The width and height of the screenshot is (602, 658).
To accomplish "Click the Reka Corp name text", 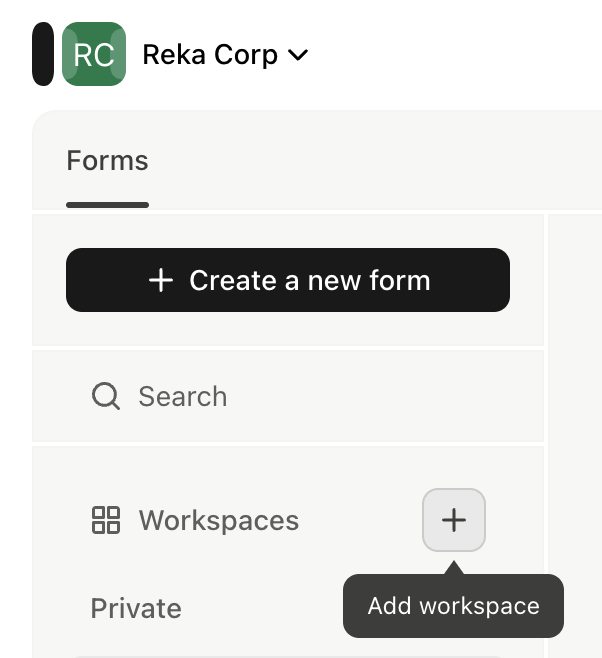I will [x=210, y=55].
